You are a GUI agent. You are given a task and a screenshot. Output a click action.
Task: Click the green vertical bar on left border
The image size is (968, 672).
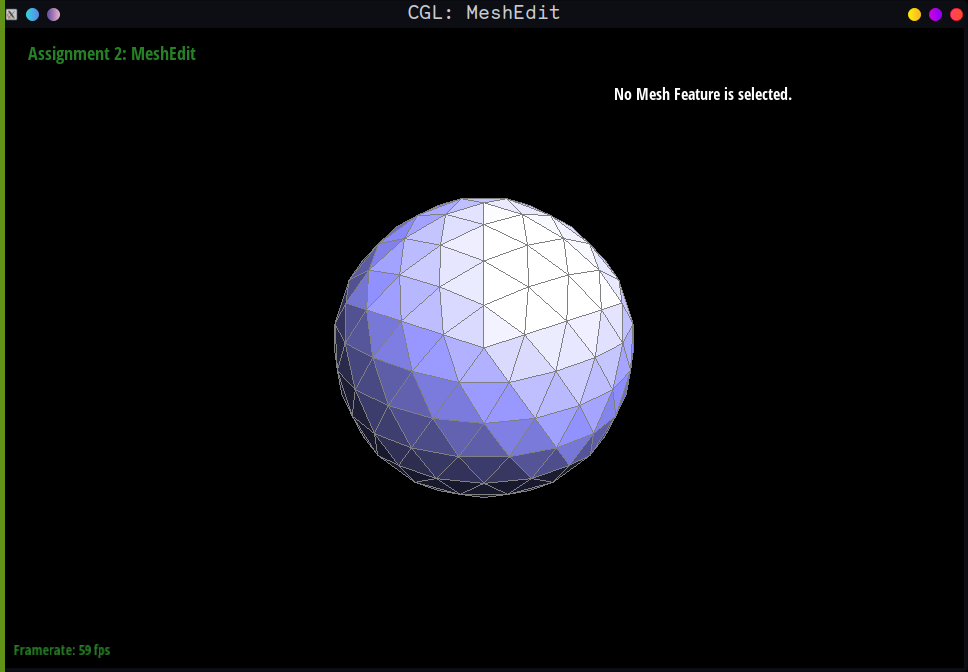click(x=3, y=350)
